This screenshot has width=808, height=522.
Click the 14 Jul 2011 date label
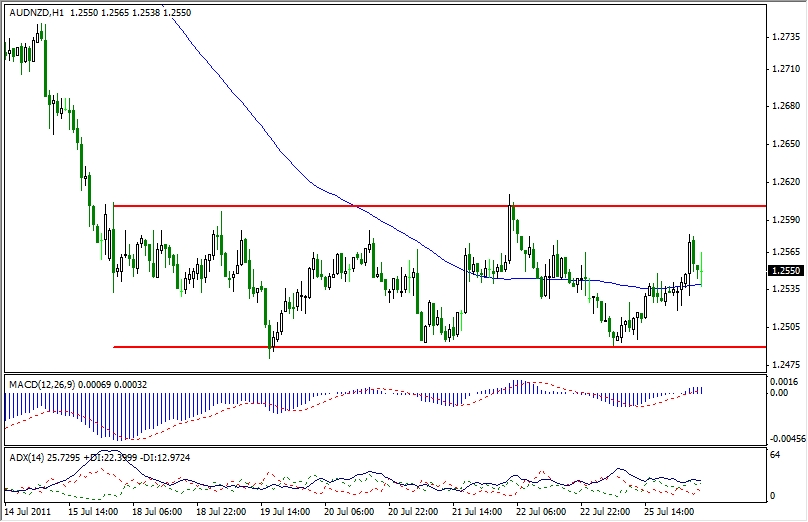27,512
